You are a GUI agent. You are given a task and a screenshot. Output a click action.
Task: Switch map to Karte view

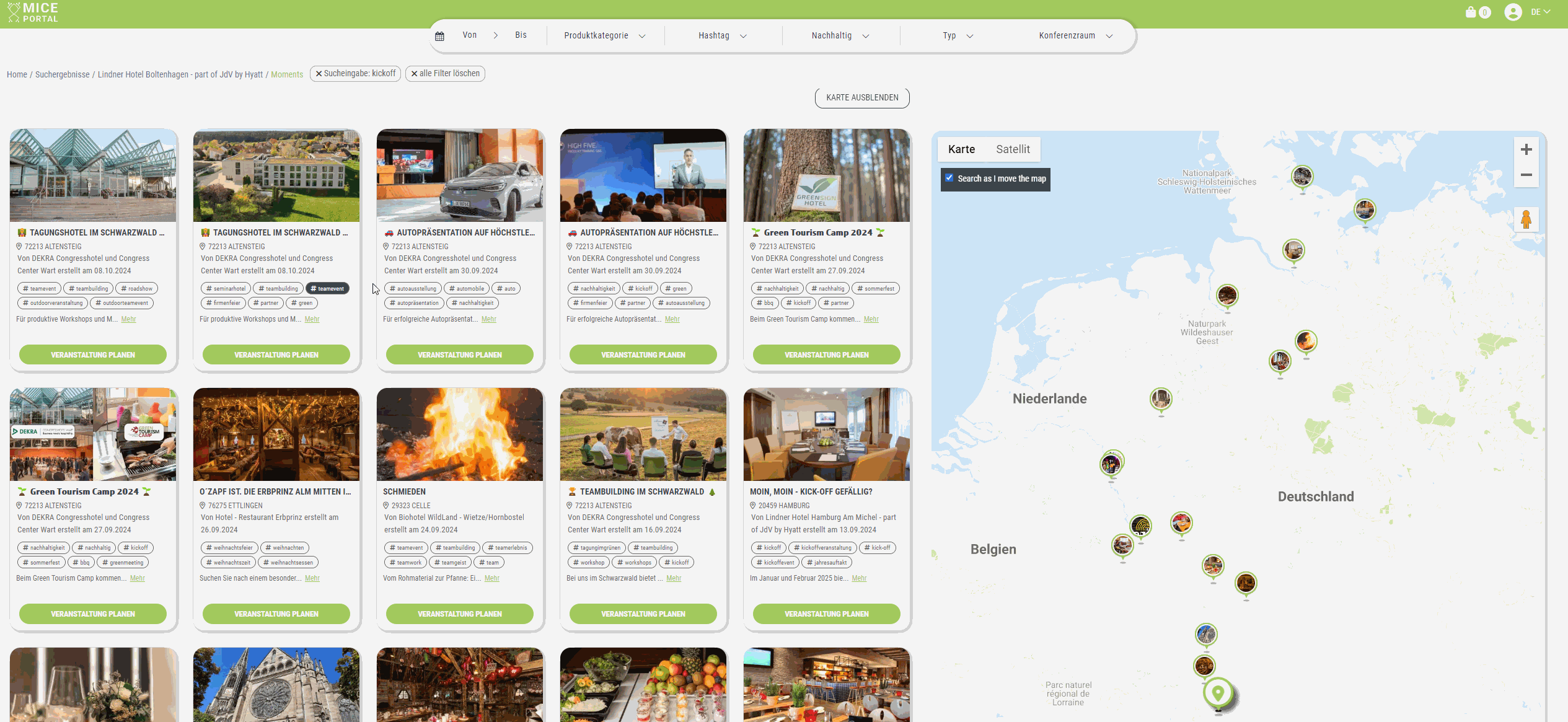pos(961,149)
